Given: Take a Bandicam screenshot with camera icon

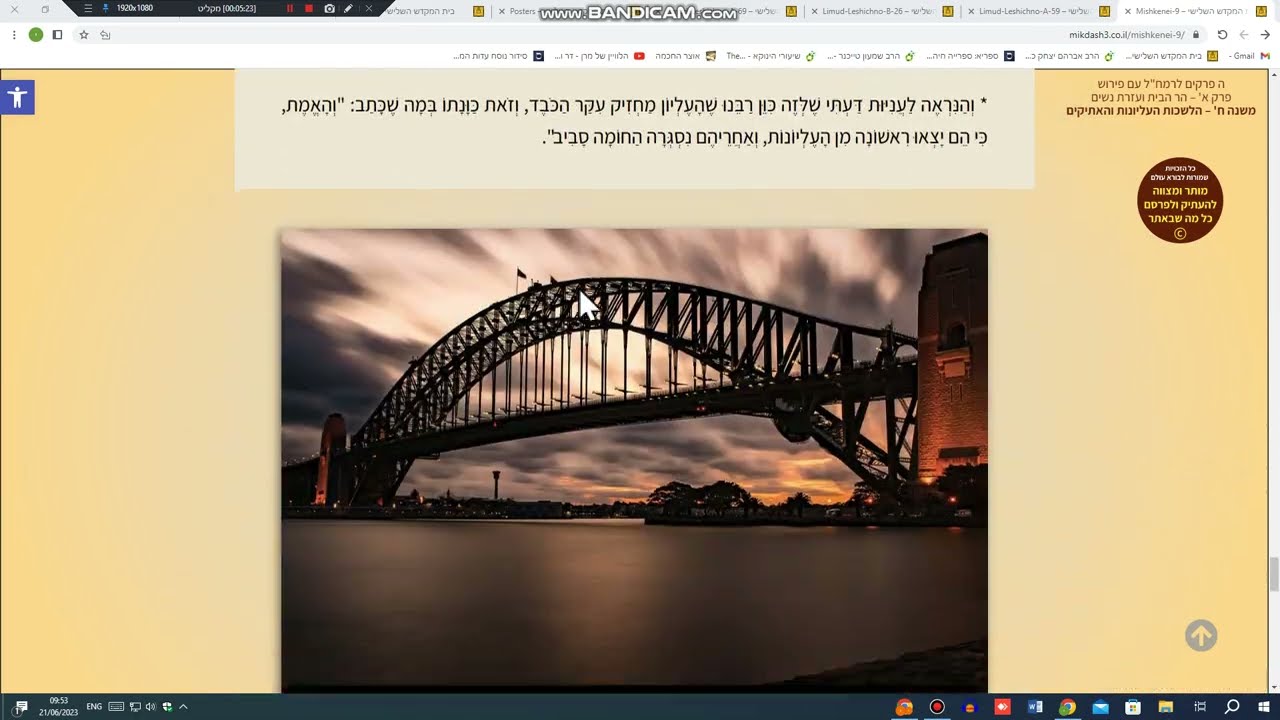Looking at the screenshot, I should tap(330, 8).
